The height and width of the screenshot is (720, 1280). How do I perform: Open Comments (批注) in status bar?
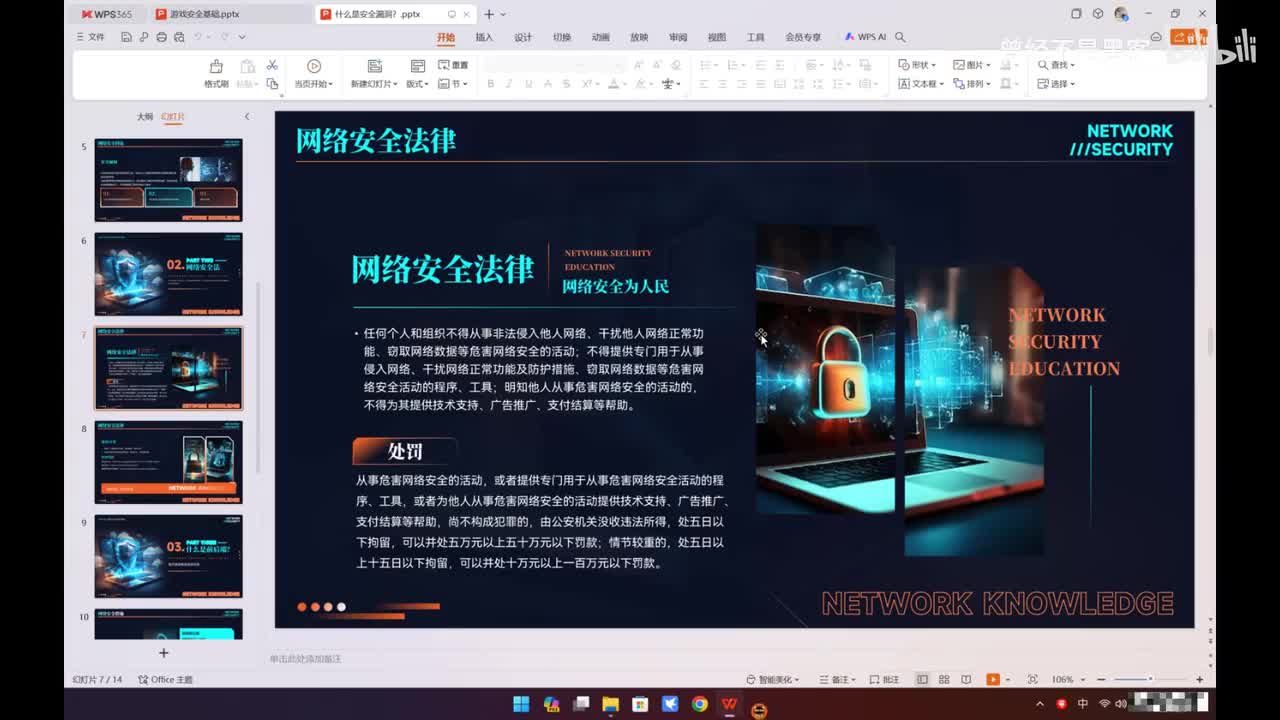click(884, 679)
